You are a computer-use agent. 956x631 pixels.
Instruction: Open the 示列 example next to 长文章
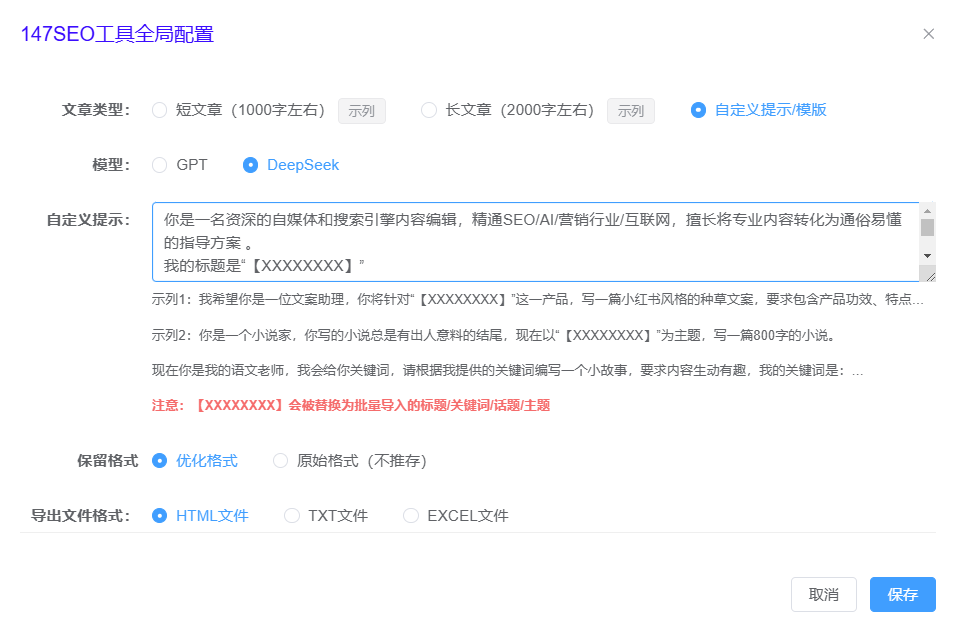[631, 111]
